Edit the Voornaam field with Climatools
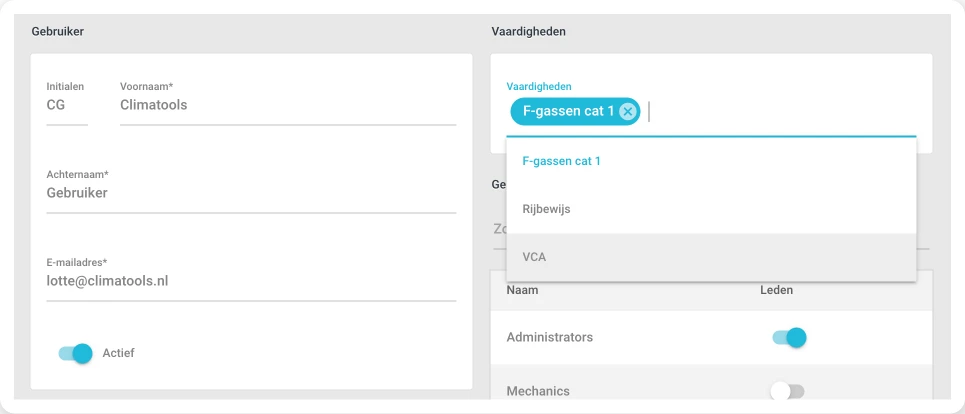 click(x=288, y=105)
